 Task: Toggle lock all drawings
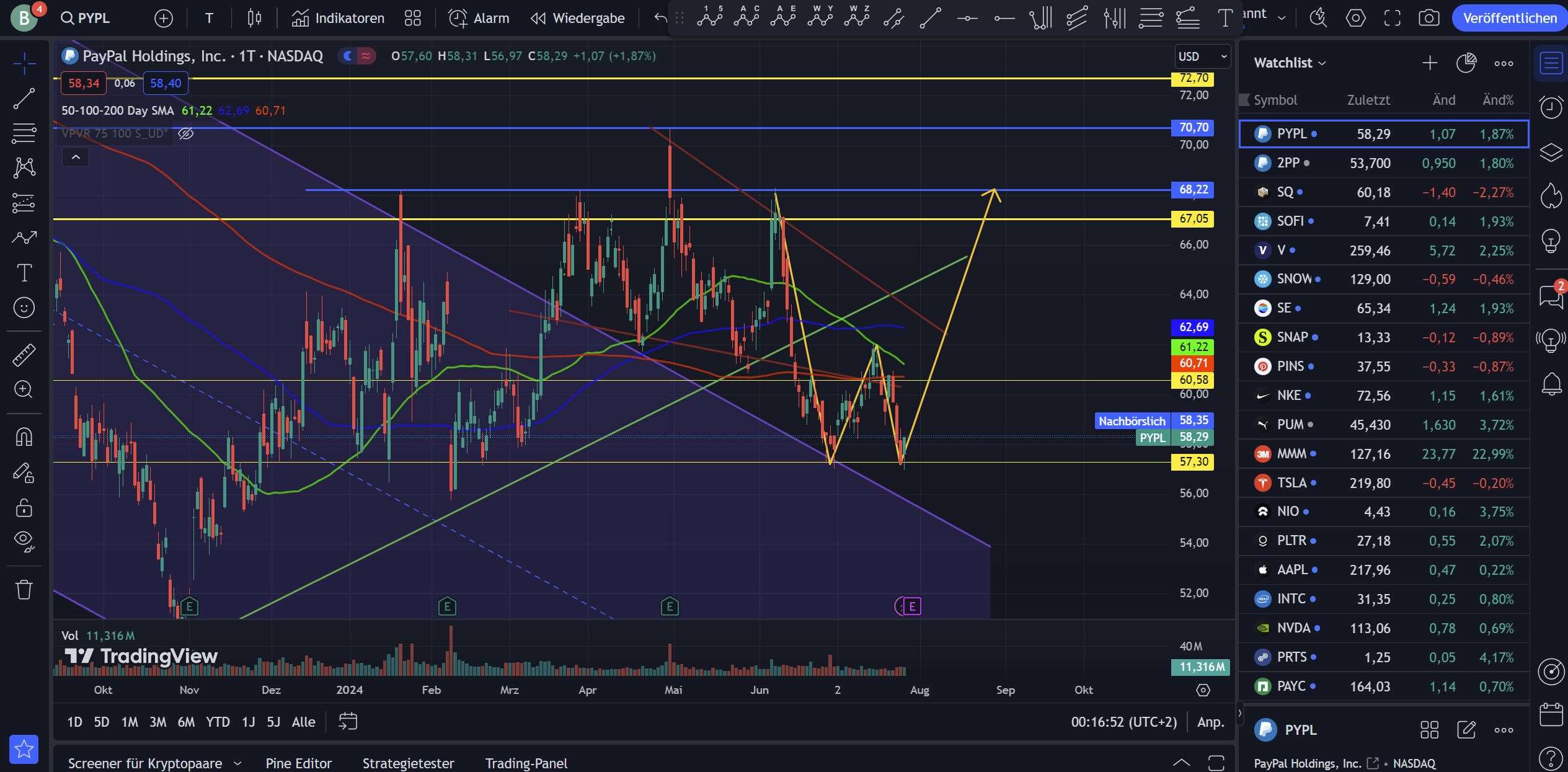click(24, 507)
